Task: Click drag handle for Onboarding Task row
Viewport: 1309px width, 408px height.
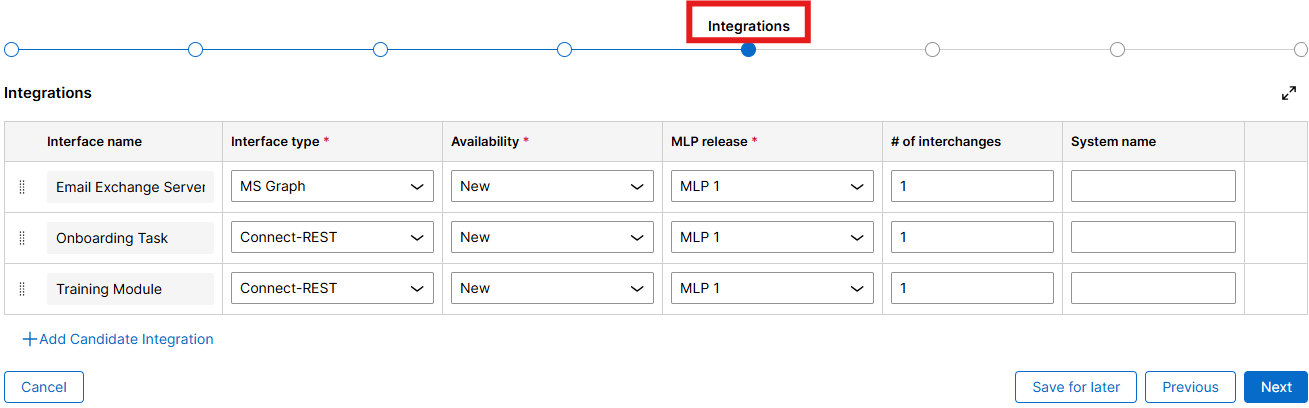Action: pos(22,238)
